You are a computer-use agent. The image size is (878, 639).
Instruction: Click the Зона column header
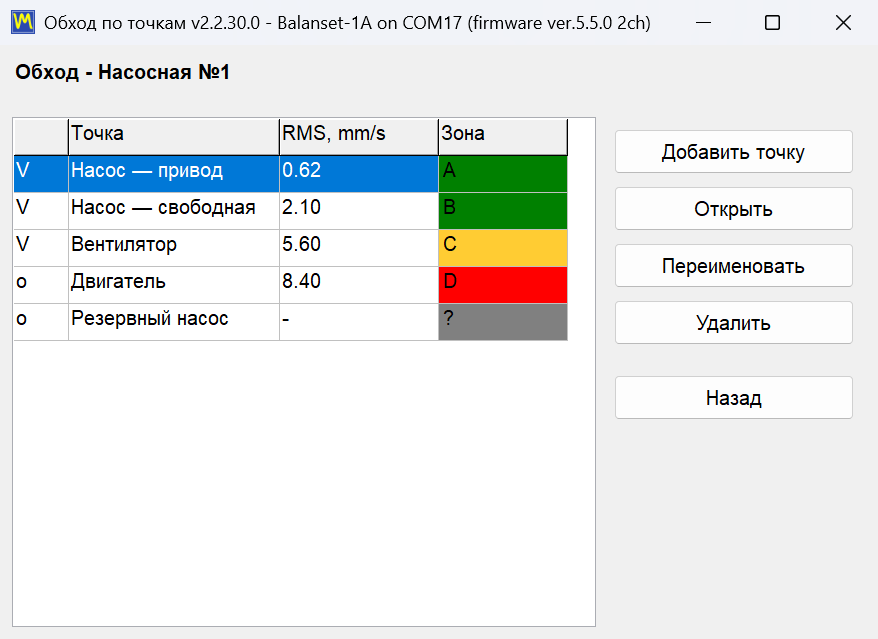click(503, 136)
